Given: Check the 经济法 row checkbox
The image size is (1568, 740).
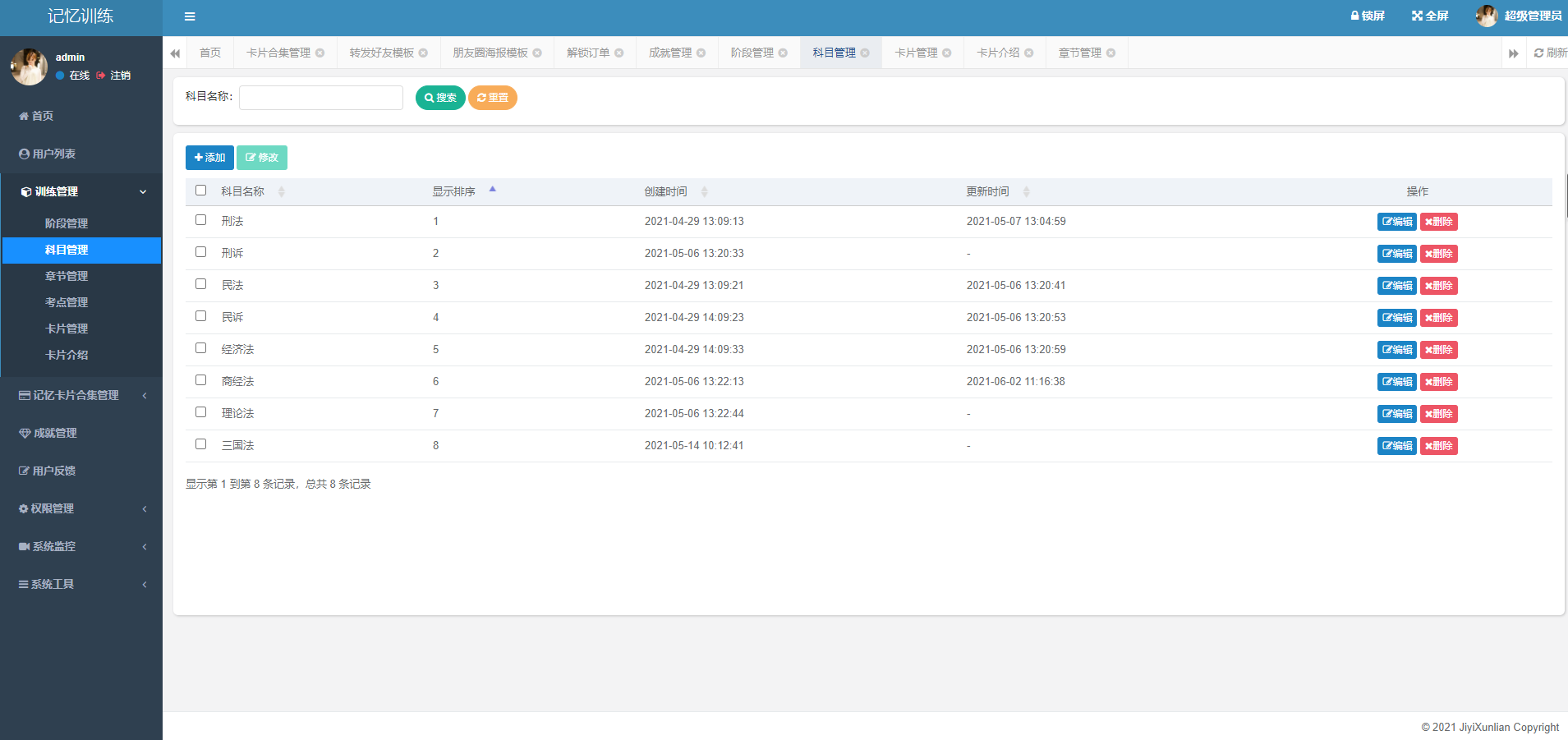Looking at the screenshot, I should click(x=200, y=348).
